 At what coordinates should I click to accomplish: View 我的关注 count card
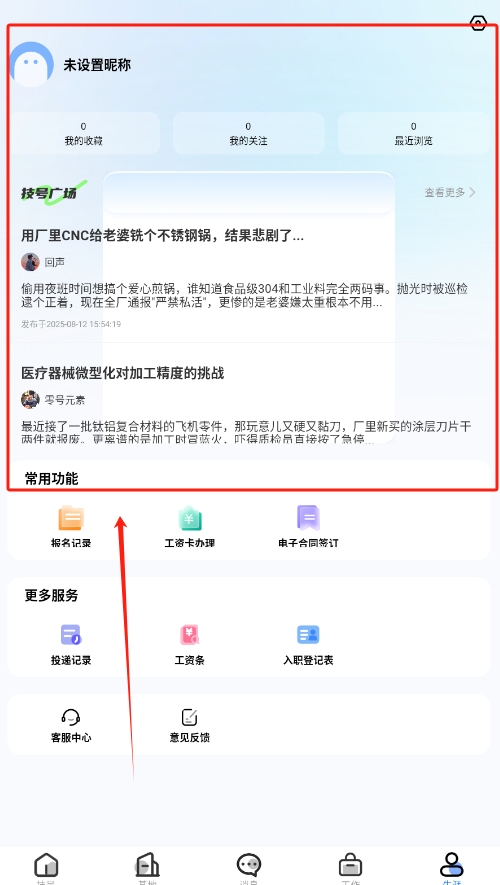(248, 133)
